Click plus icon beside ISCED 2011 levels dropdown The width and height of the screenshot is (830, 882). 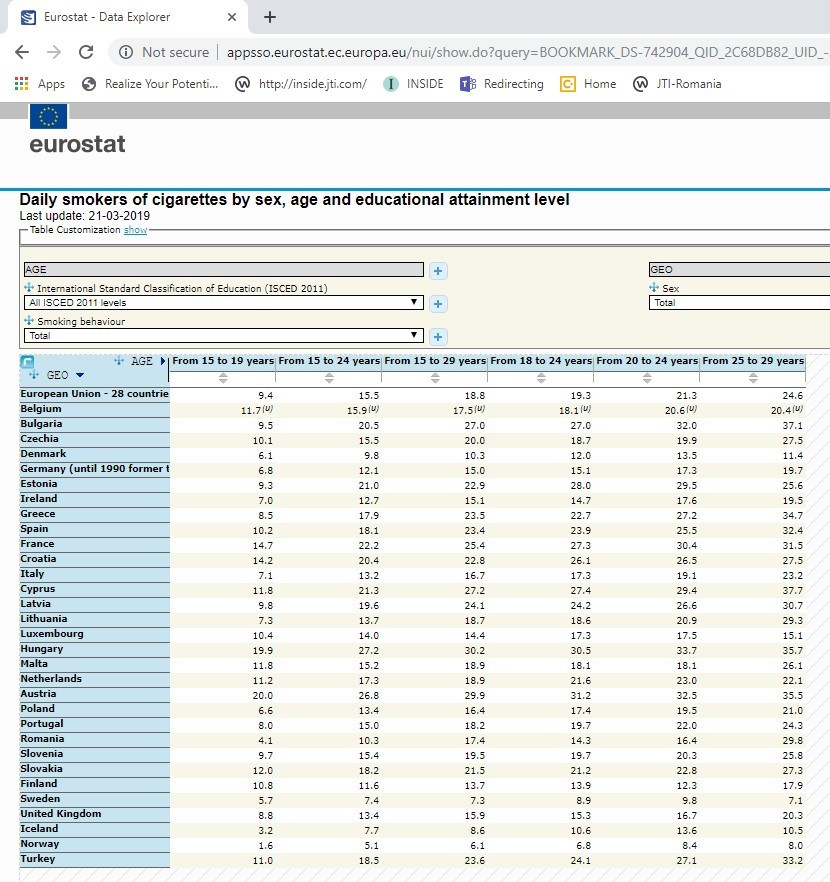[x=438, y=303]
